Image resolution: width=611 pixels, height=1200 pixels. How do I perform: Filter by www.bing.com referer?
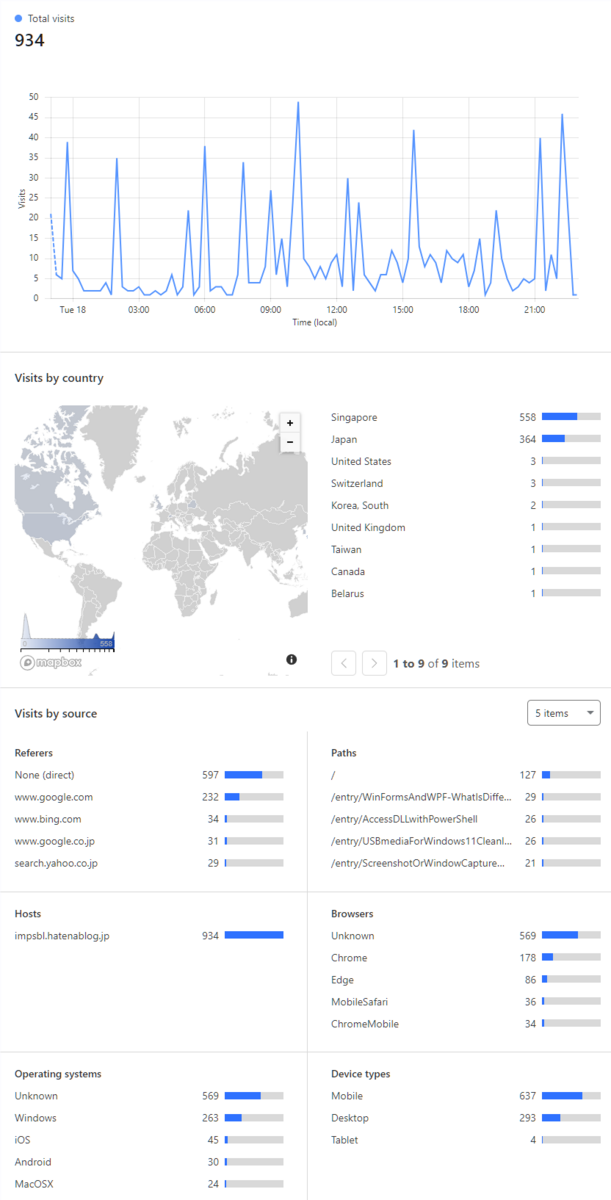click(x=149, y=819)
